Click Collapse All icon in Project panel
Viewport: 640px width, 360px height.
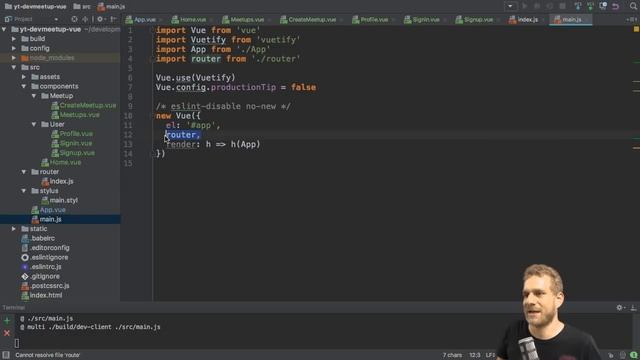tap(85, 19)
